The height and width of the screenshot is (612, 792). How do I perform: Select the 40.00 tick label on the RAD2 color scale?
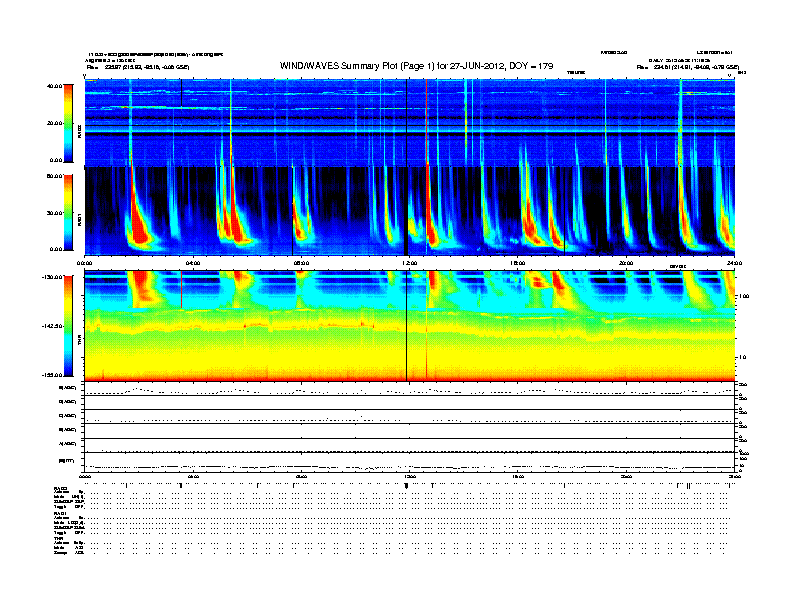point(55,86)
